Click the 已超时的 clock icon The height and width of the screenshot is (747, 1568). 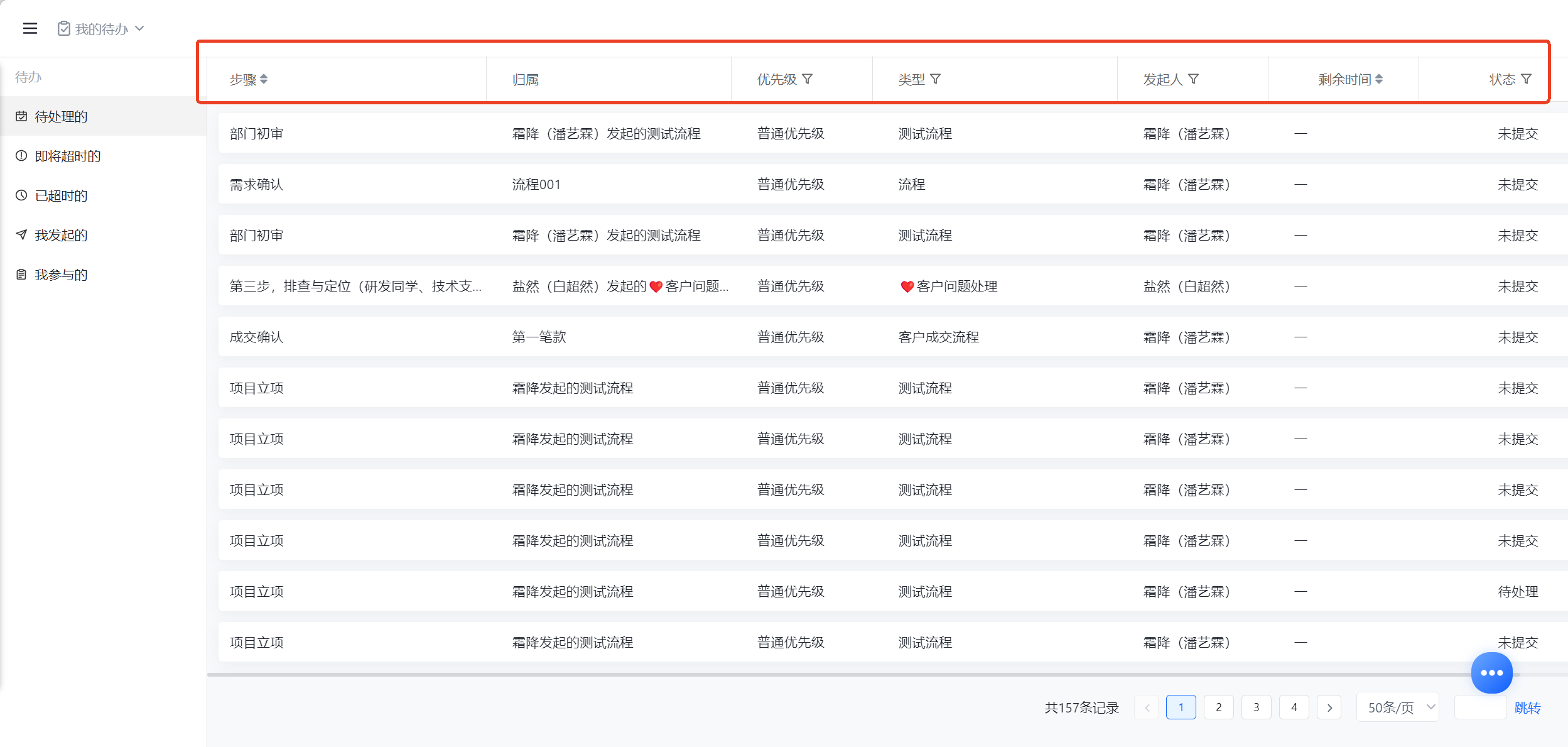tap(21, 195)
